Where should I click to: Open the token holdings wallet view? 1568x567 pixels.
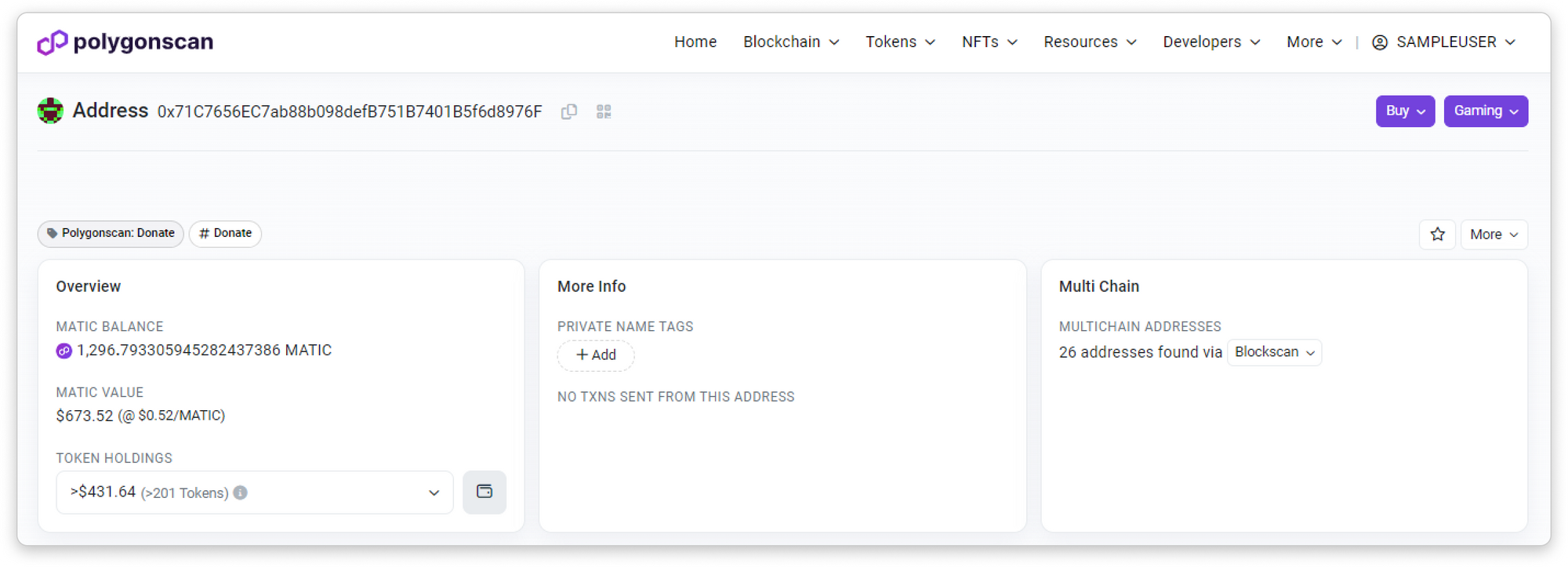point(485,492)
